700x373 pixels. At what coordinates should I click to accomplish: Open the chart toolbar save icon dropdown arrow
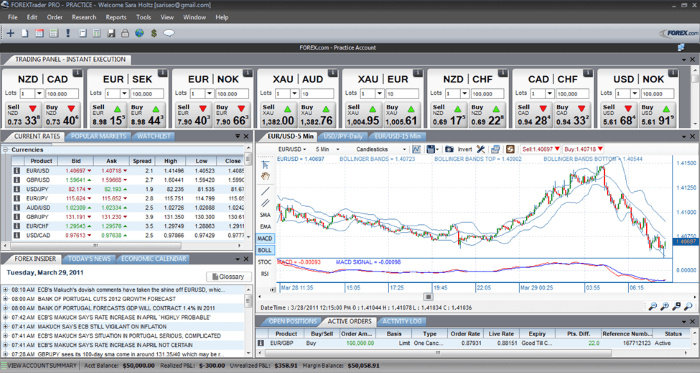click(x=437, y=149)
